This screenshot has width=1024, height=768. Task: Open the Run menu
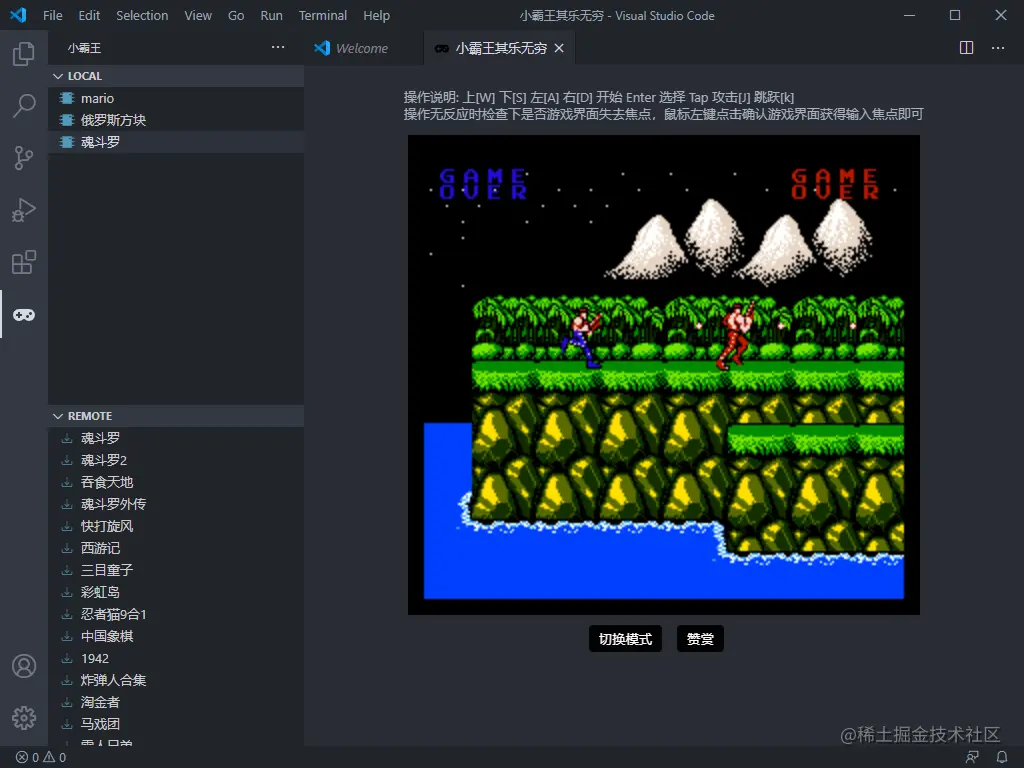click(272, 16)
